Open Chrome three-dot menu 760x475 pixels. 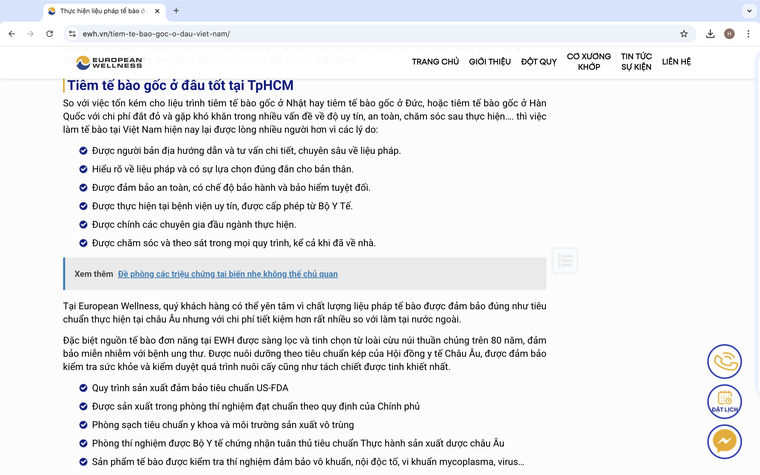click(x=747, y=33)
